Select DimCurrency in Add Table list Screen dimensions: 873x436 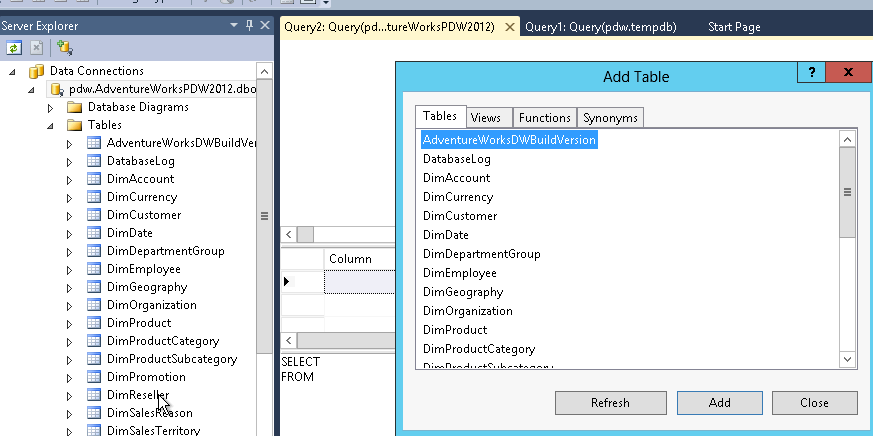coord(458,197)
